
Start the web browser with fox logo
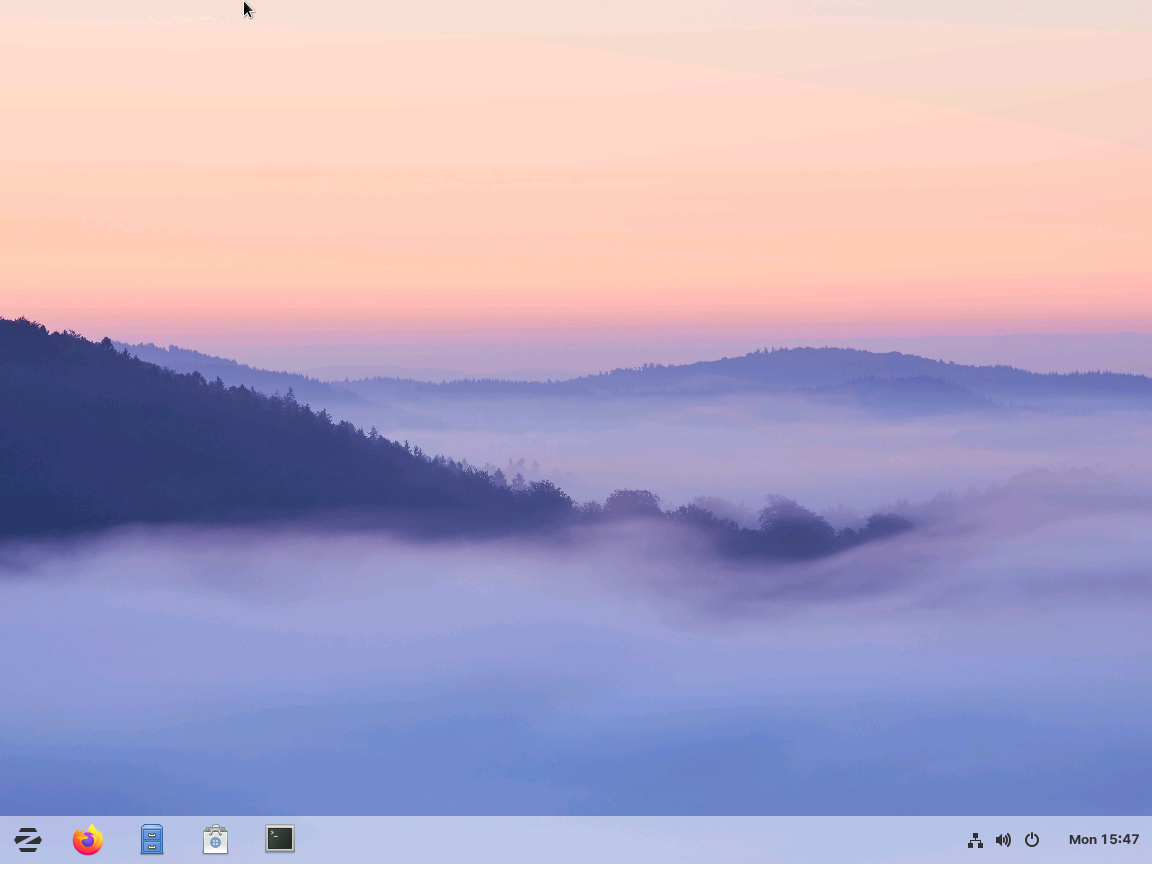click(x=88, y=840)
